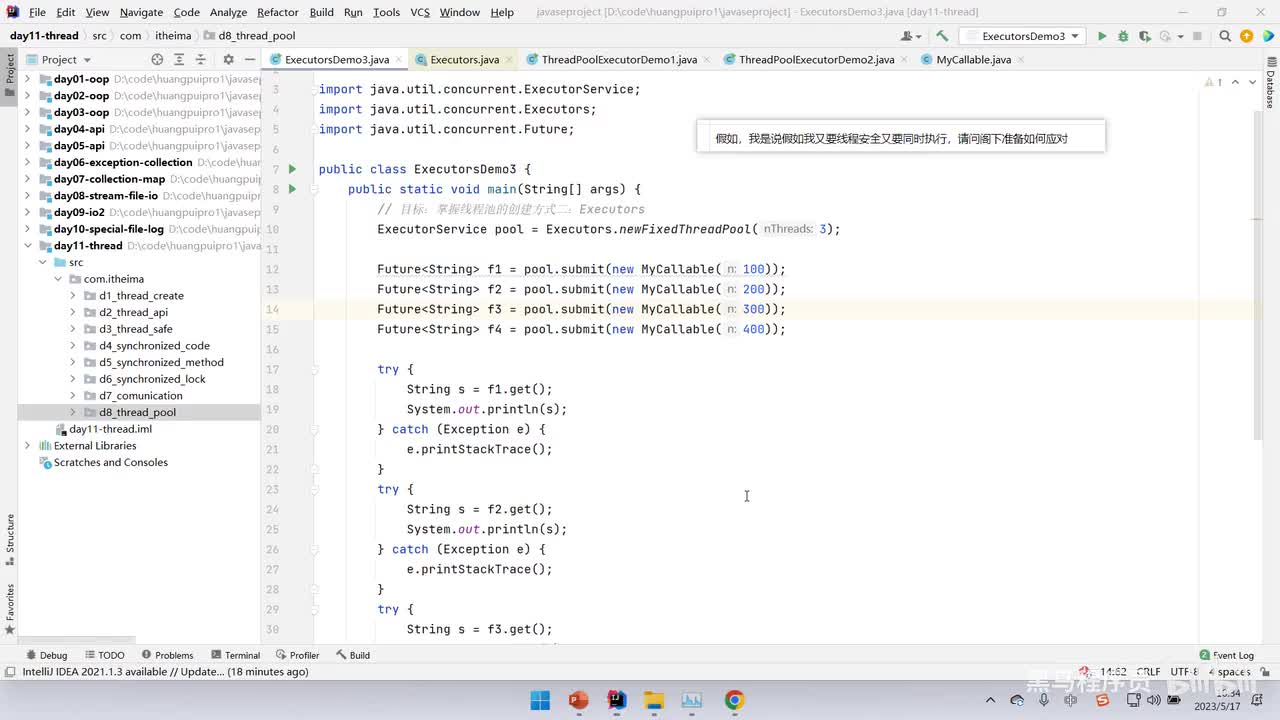Open the Build tool window
This screenshot has width=1280, height=720.
[353, 655]
